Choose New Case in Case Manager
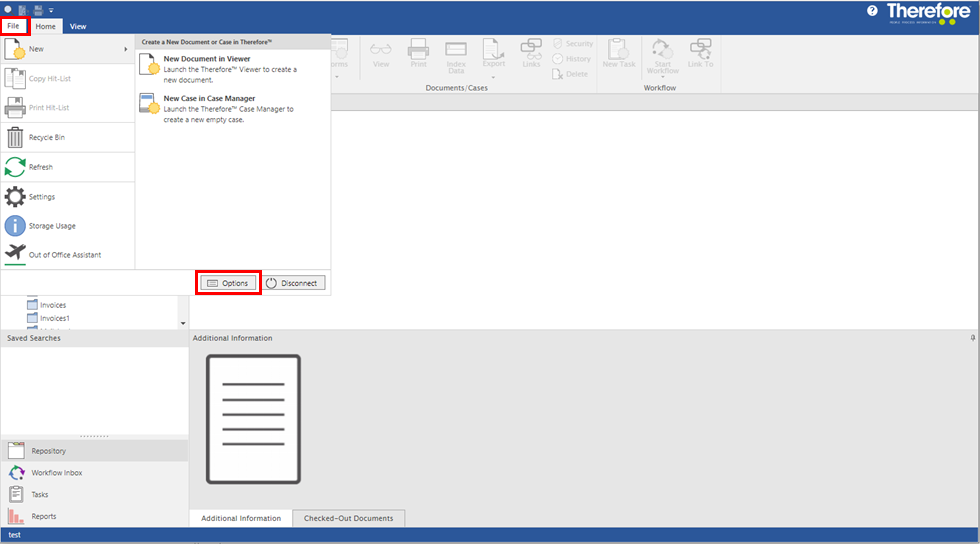The height and width of the screenshot is (544, 980). coord(209,99)
